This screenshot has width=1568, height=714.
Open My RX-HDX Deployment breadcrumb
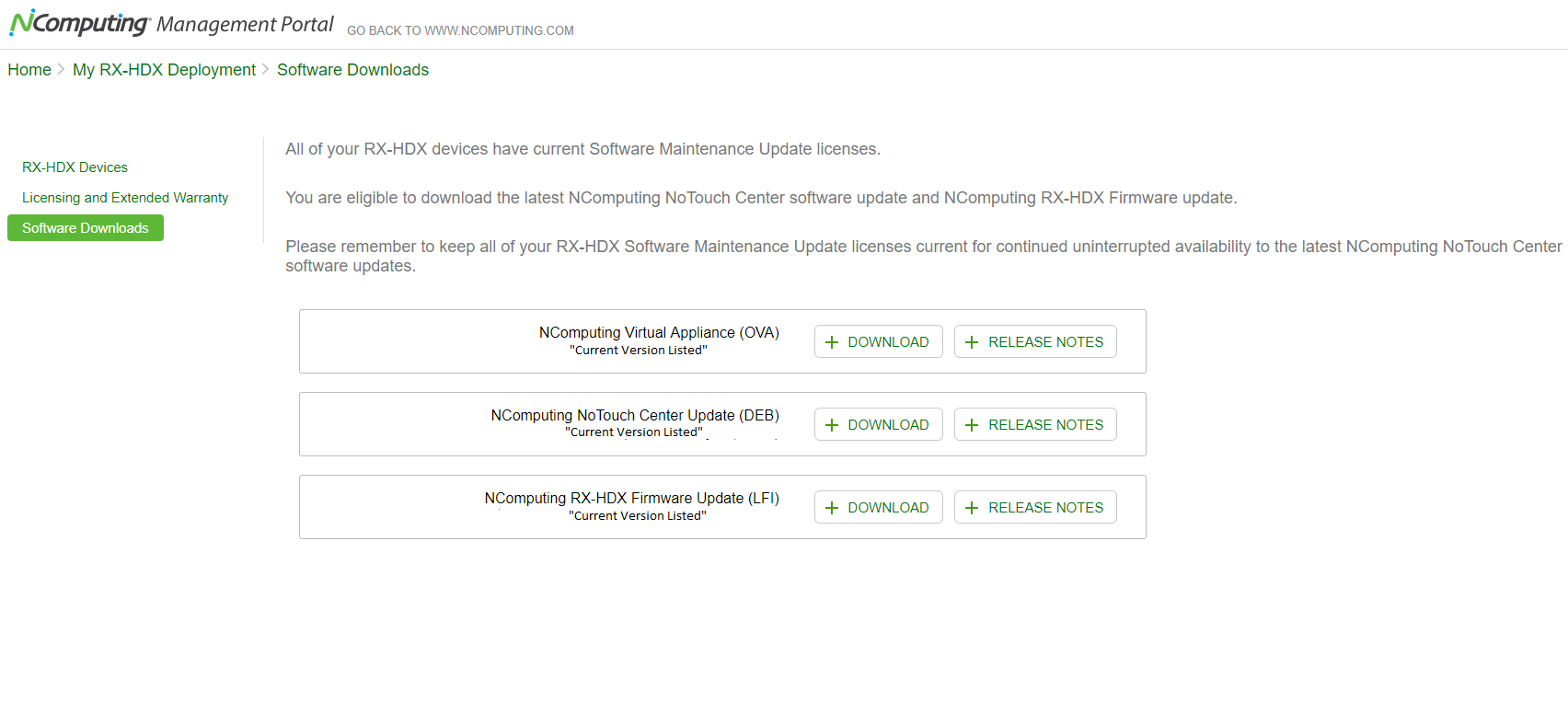(164, 70)
